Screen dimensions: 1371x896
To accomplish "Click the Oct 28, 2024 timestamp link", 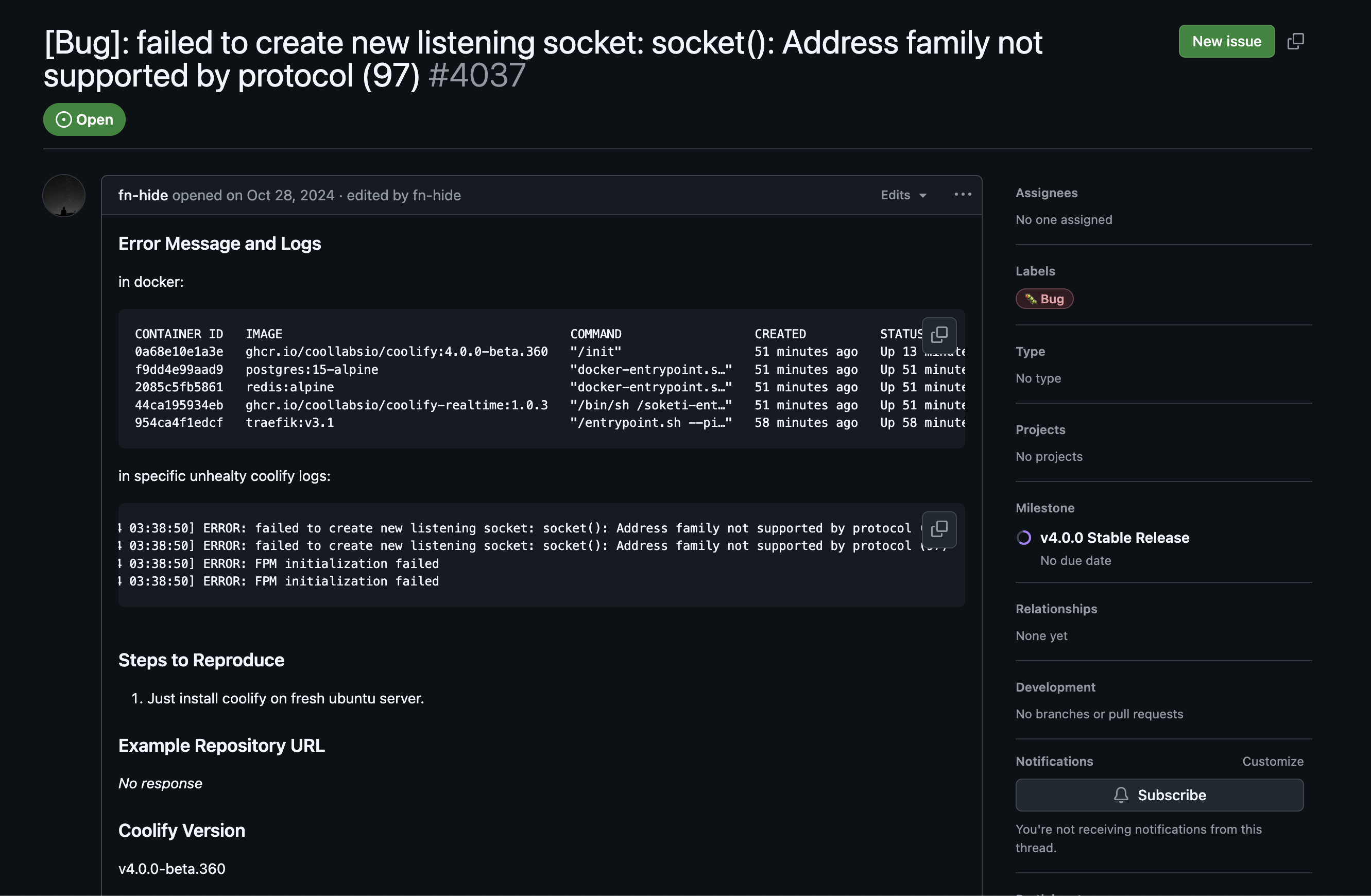I will (x=290, y=195).
